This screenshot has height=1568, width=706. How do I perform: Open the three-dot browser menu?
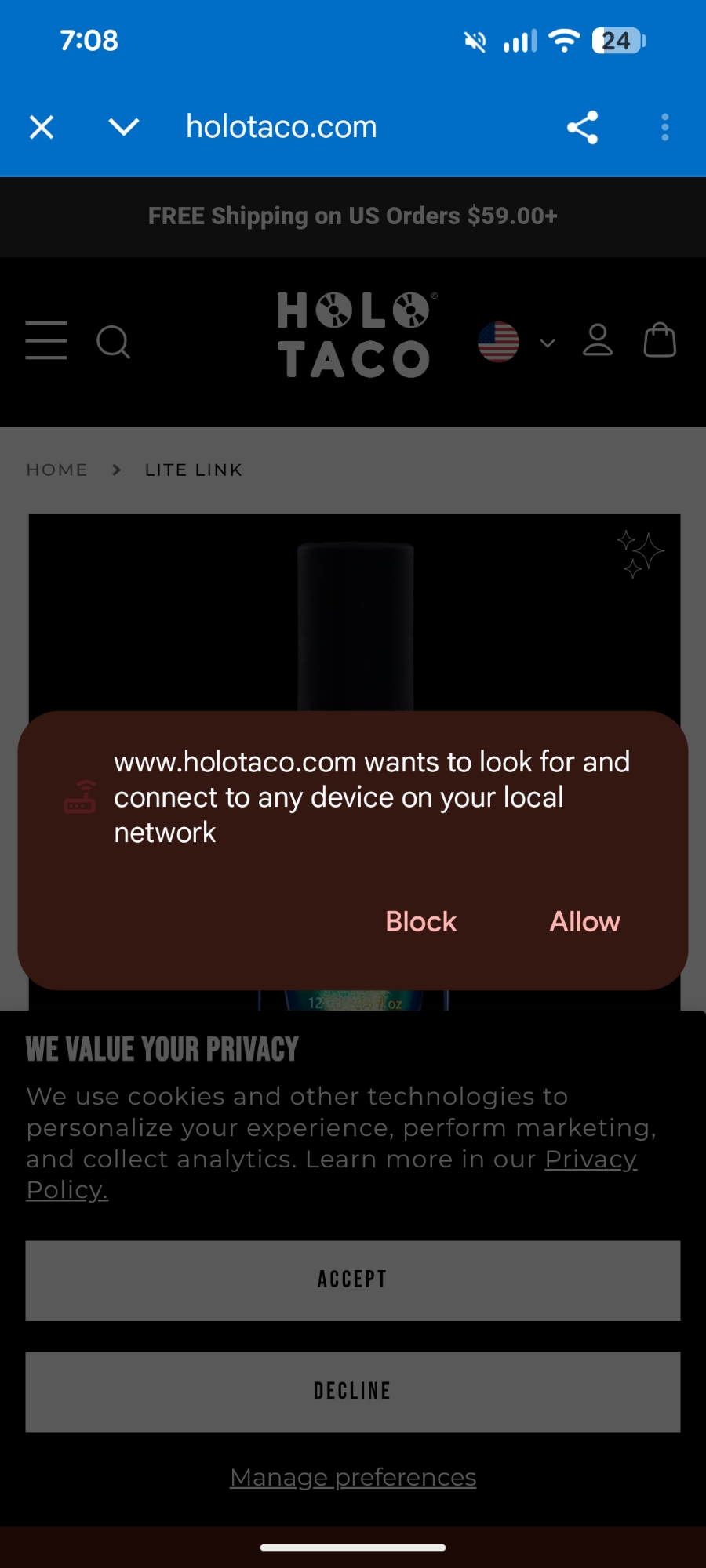point(665,127)
